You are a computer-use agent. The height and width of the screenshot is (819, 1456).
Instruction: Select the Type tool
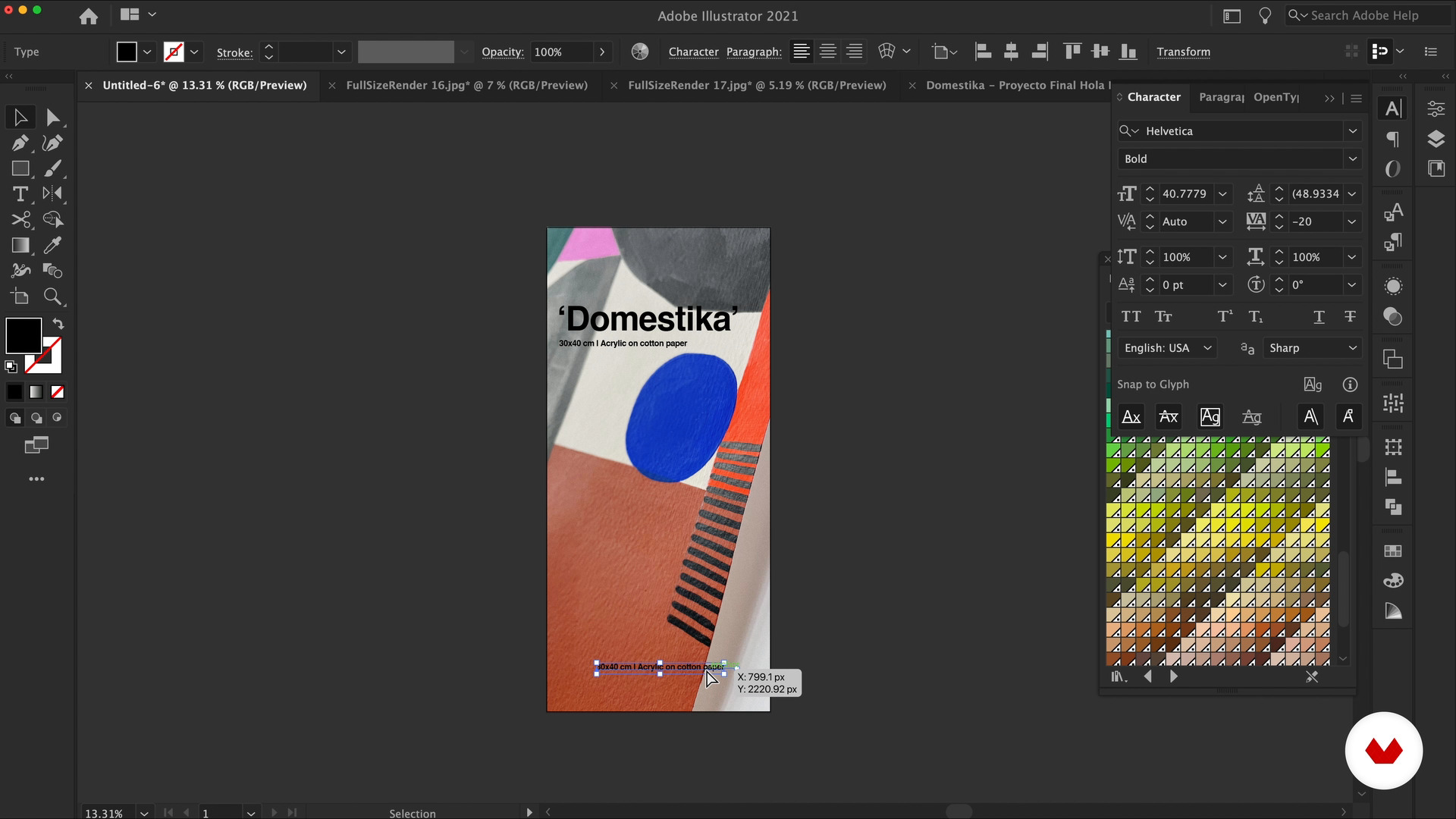tap(20, 194)
